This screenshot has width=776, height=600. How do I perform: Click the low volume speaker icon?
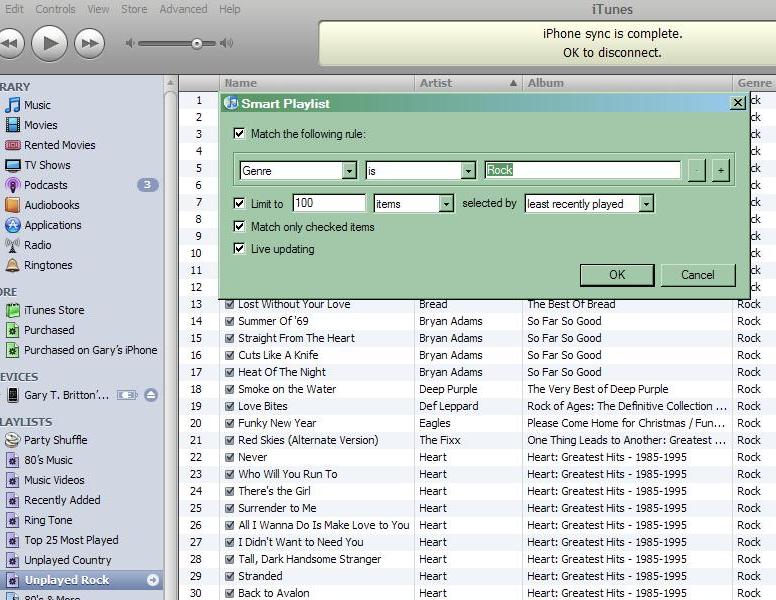pyautogui.click(x=130, y=44)
